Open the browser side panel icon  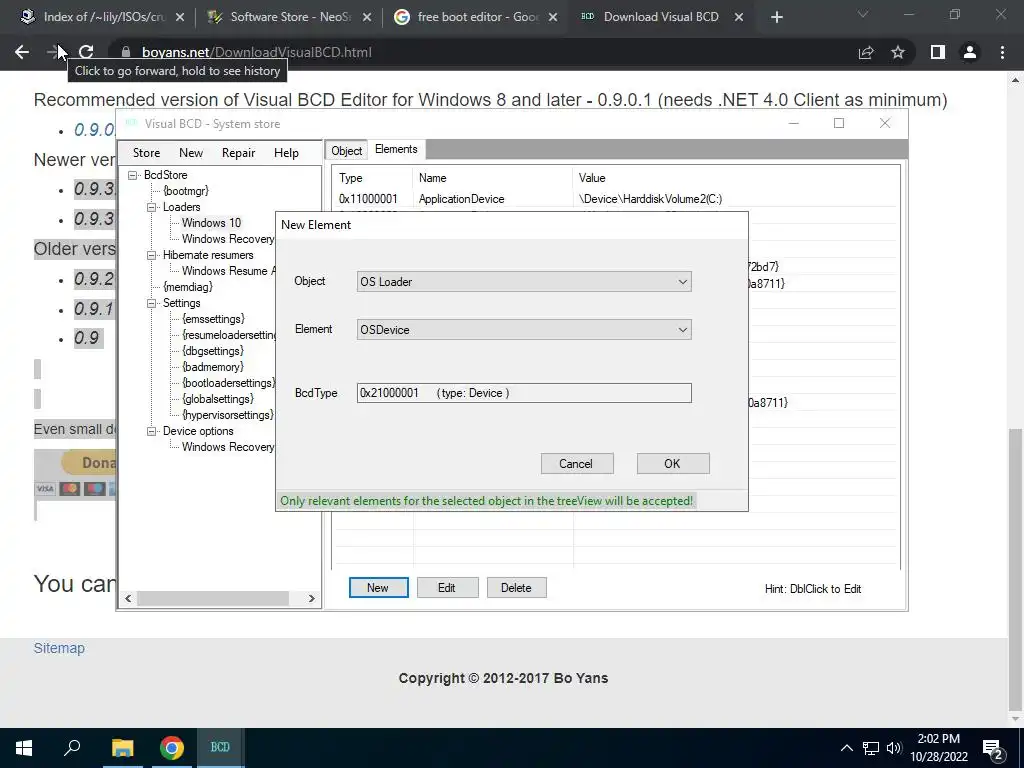click(938, 52)
